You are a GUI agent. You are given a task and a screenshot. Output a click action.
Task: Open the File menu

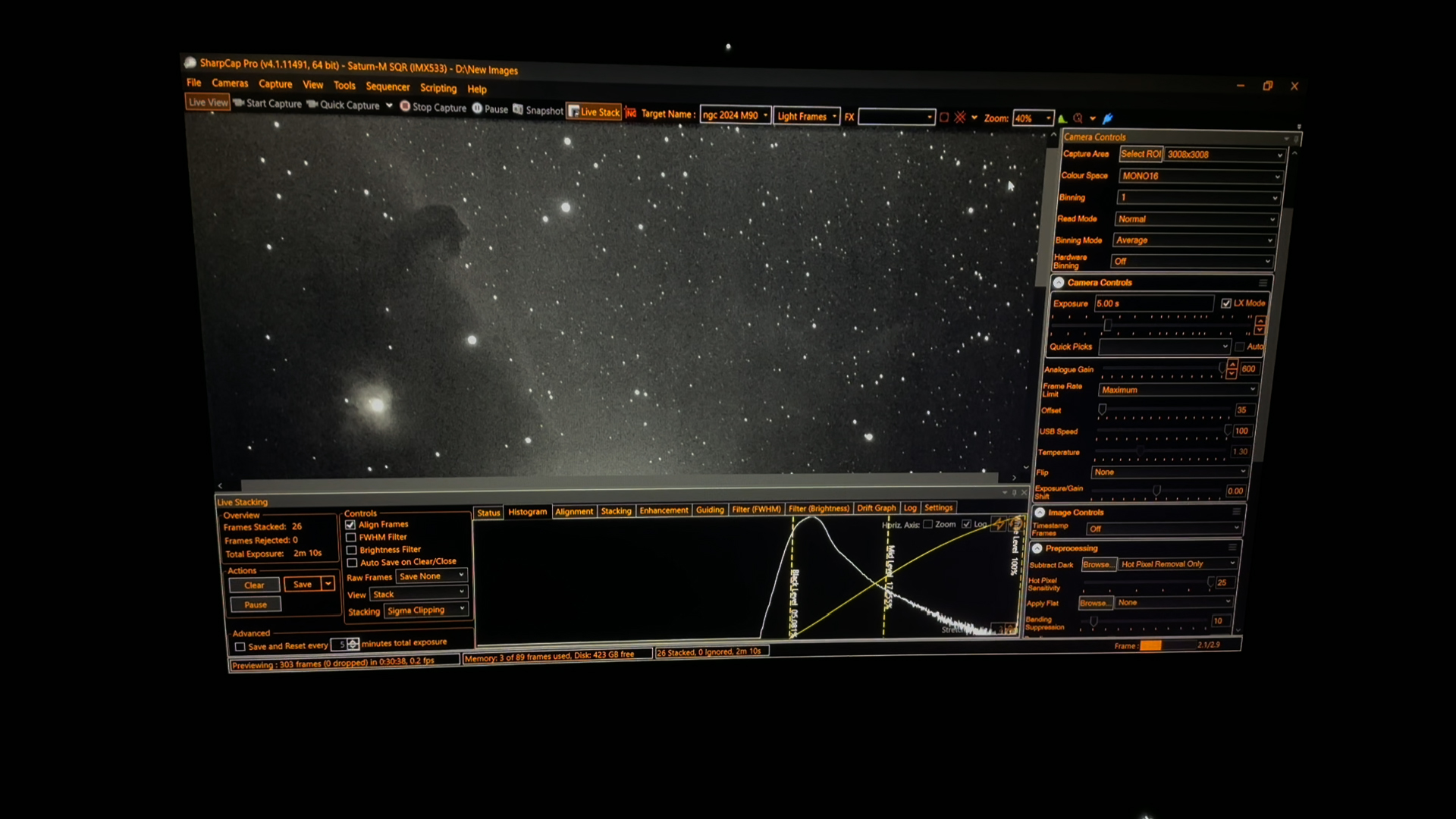194,83
